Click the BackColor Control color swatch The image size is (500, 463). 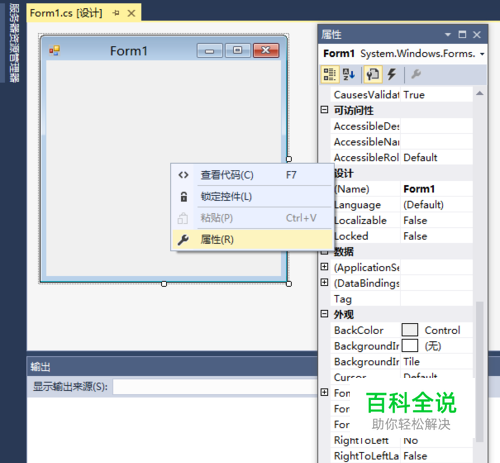(x=410, y=330)
